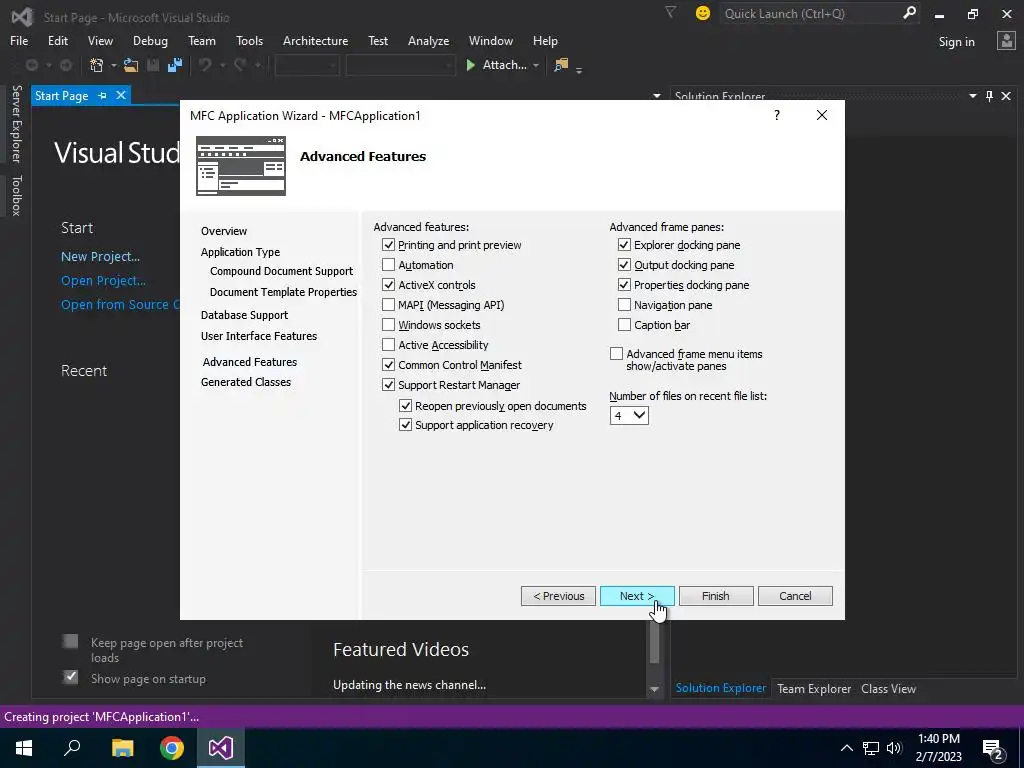Uncheck Reopen previously open documents
The height and width of the screenshot is (768, 1024).
406,406
